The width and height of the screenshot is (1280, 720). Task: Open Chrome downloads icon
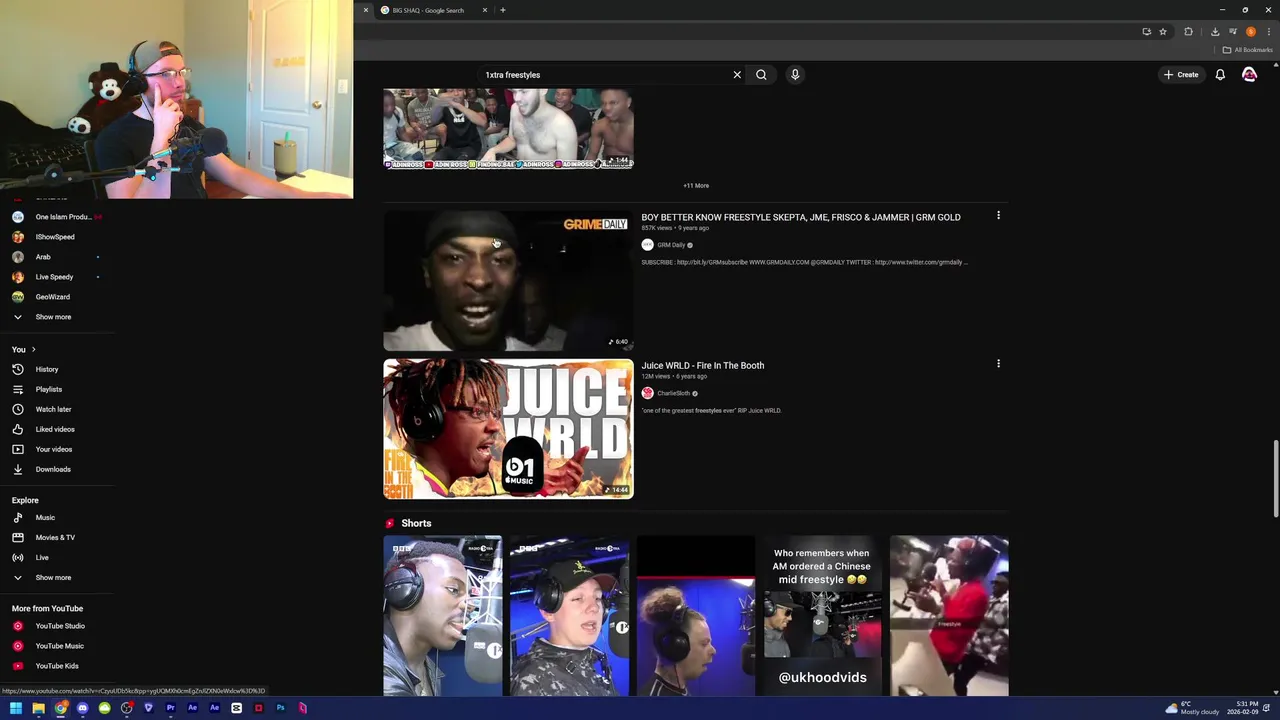coord(1215,32)
